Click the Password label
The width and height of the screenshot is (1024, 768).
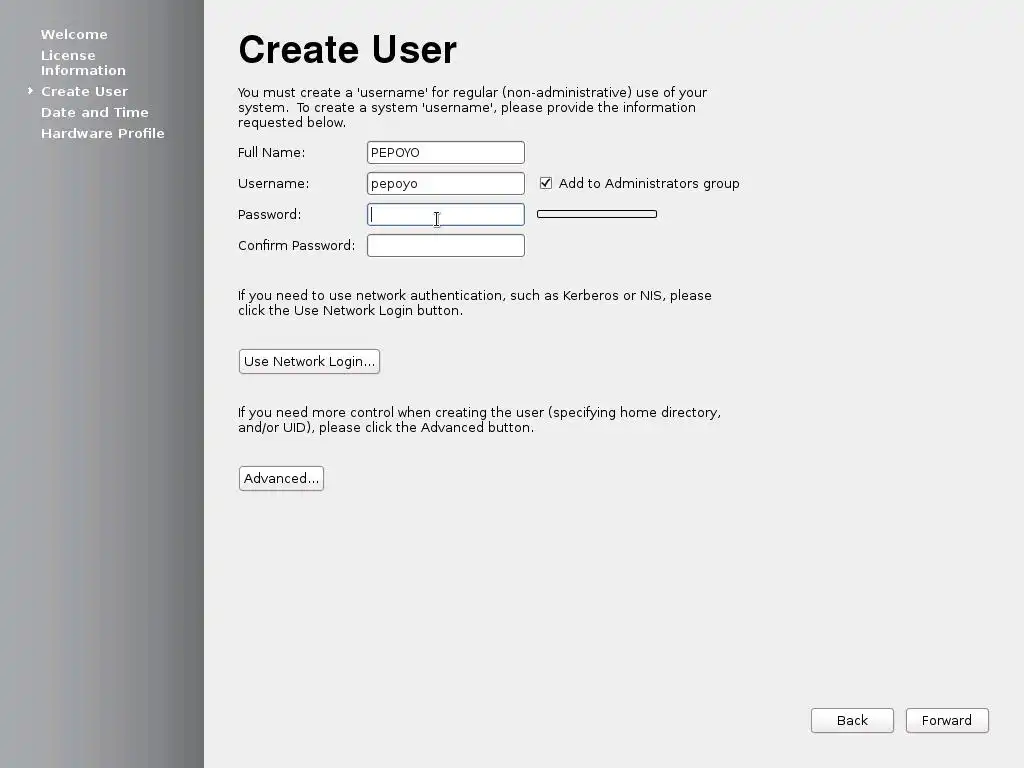(269, 215)
